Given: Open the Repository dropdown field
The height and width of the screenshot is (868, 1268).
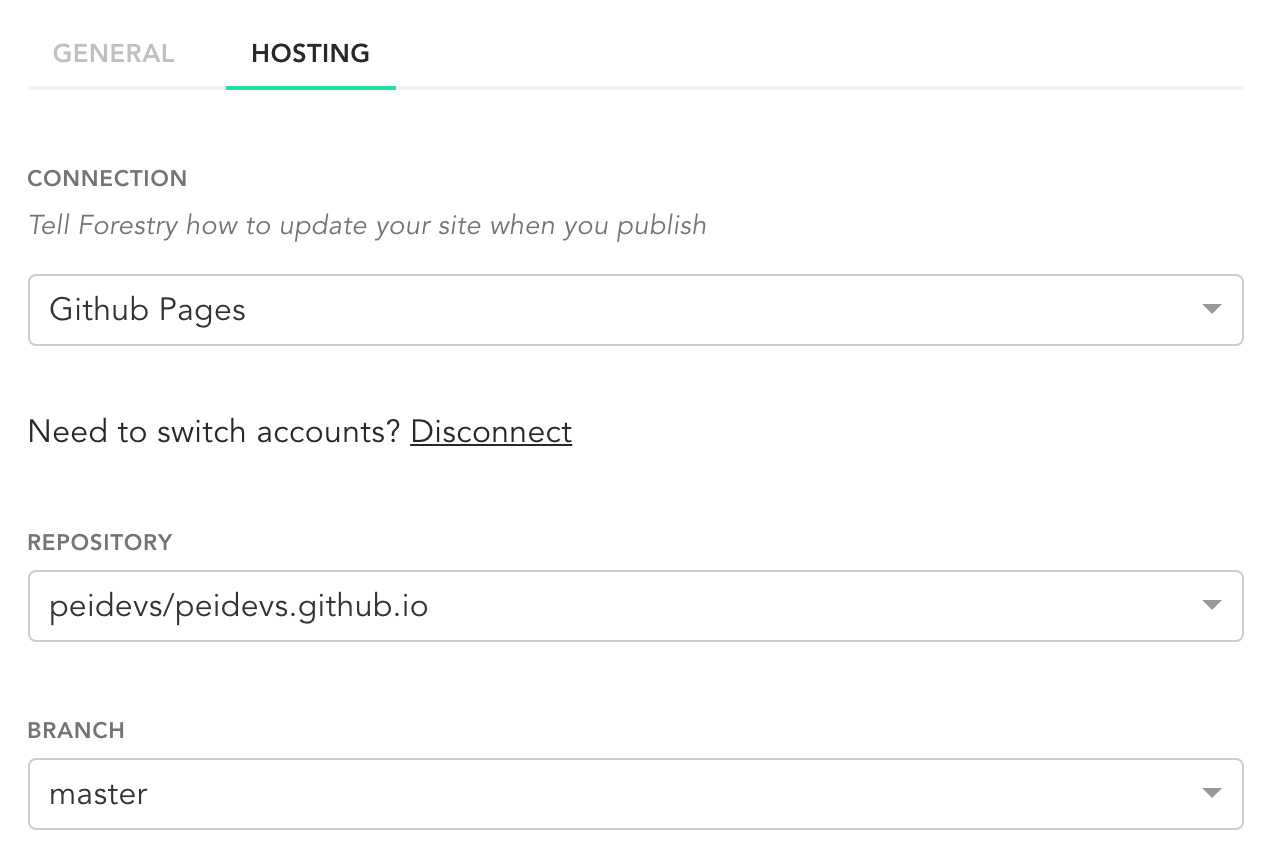Looking at the screenshot, I should (x=635, y=606).
